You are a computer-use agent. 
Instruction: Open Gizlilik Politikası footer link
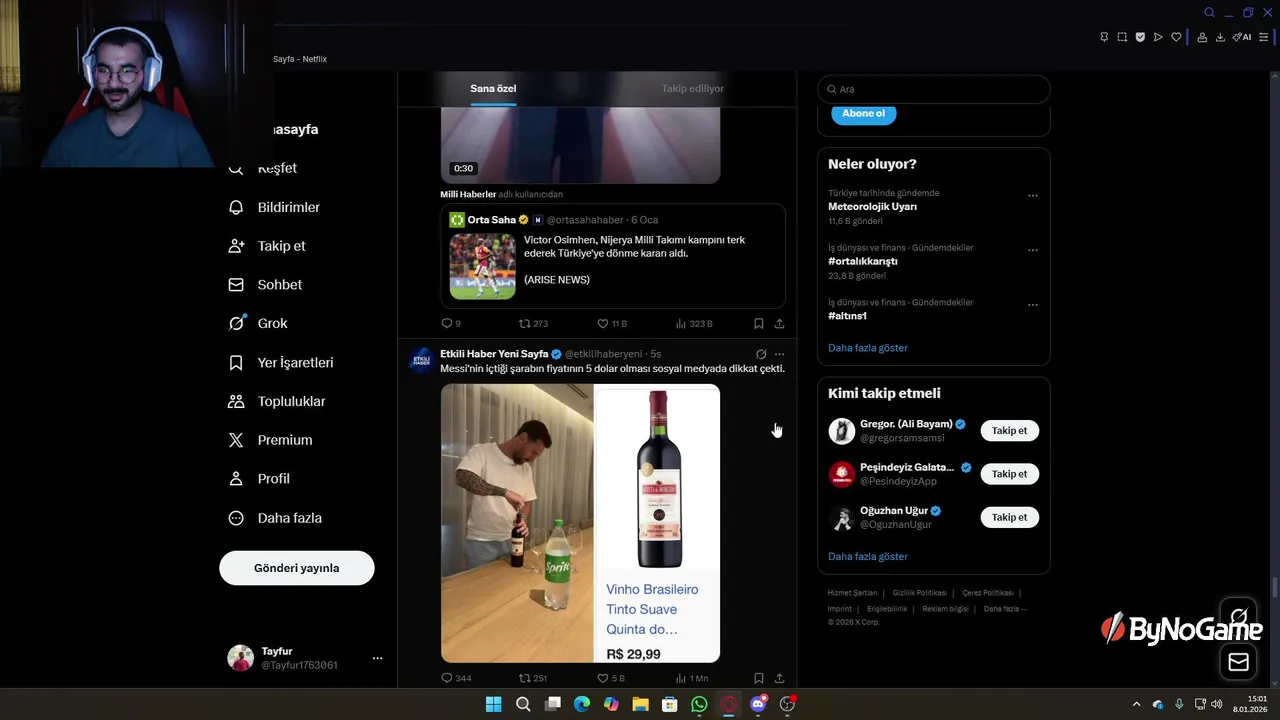pos(919,593)
